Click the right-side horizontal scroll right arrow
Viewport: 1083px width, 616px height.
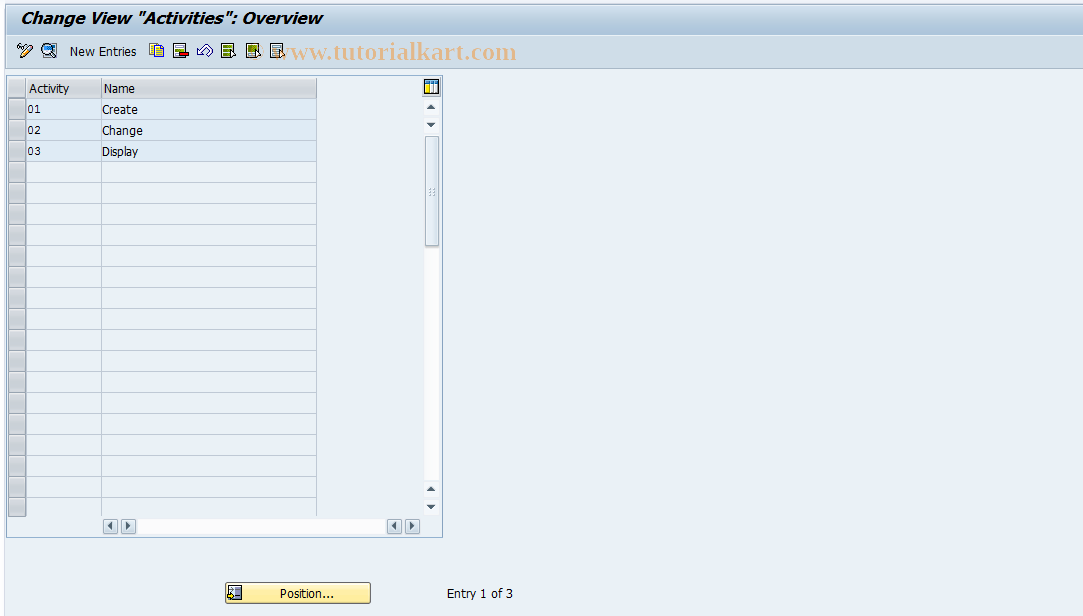tap(412, 526)
